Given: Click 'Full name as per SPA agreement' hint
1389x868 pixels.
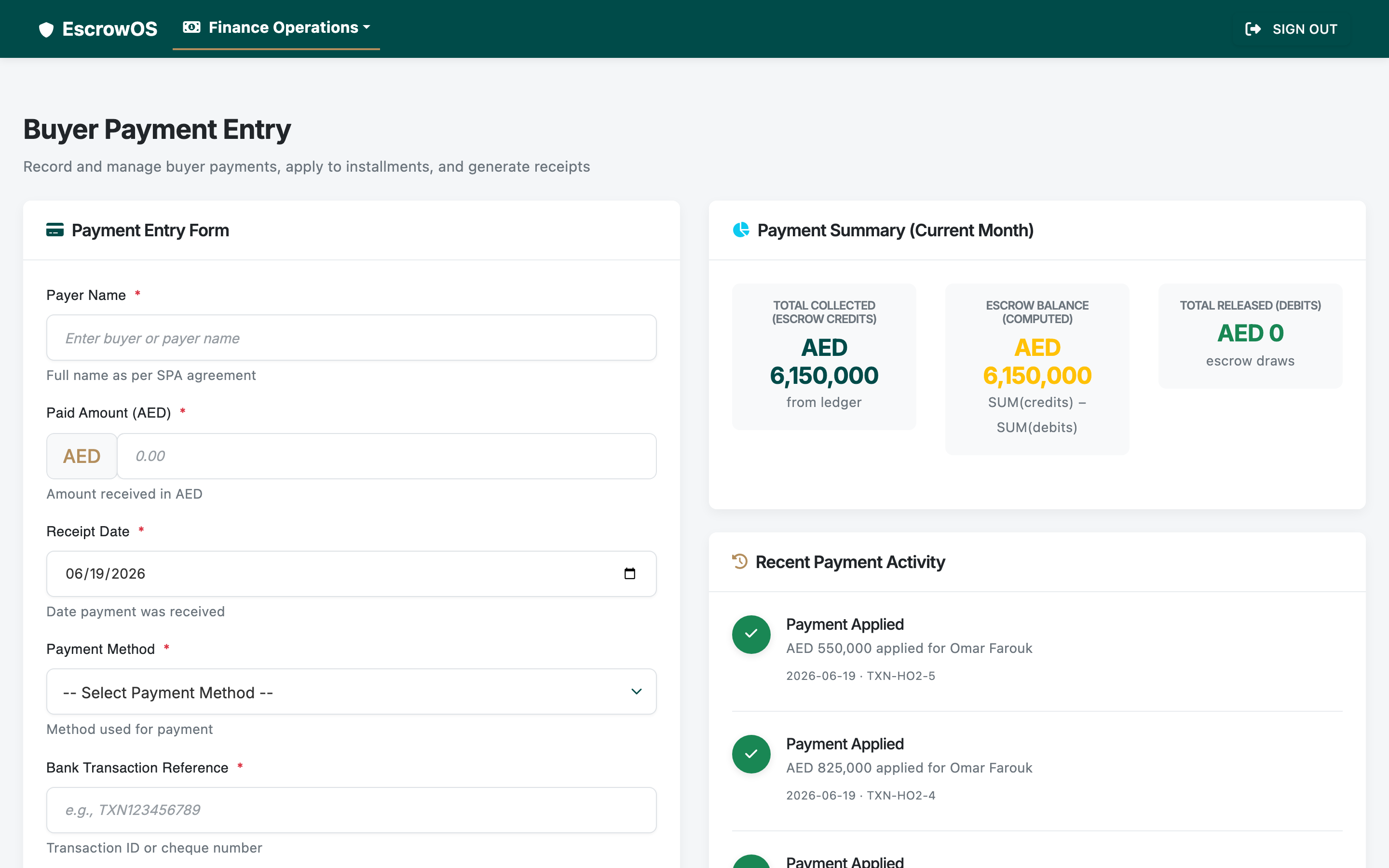Looking at the screenshot, I should tap(151, 375).
